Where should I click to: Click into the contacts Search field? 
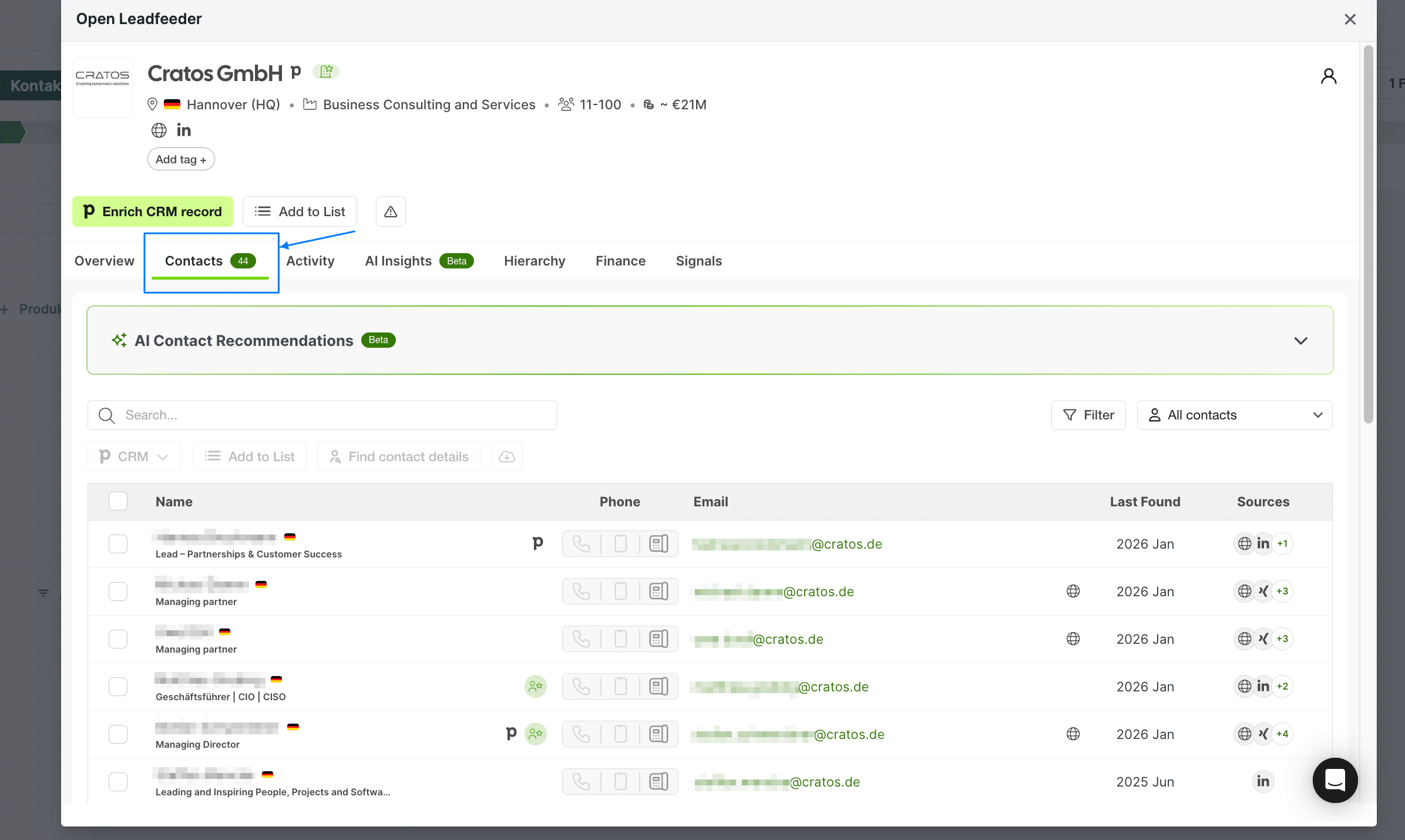[322, 415]
